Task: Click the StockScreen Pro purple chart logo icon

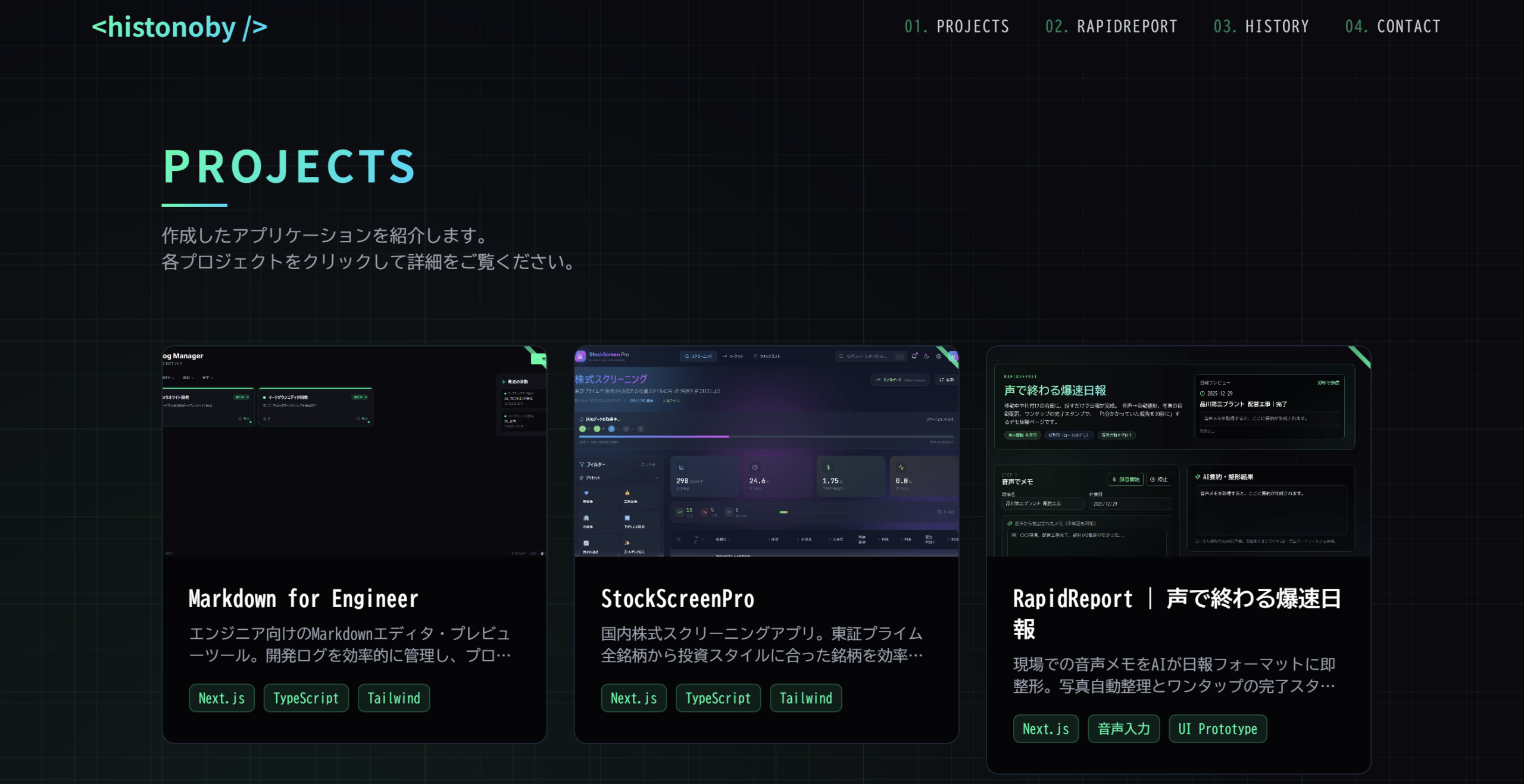Action: pos(580,356)
